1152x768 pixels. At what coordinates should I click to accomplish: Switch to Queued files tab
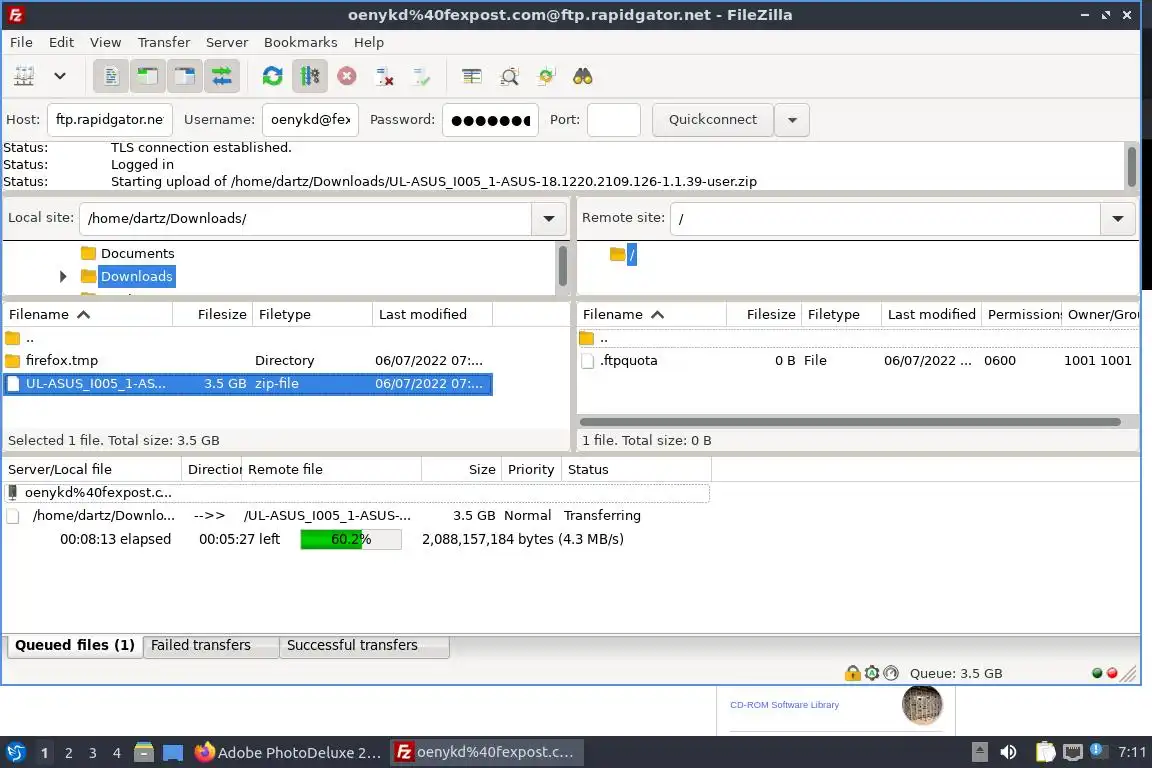(x=75, y=645)
